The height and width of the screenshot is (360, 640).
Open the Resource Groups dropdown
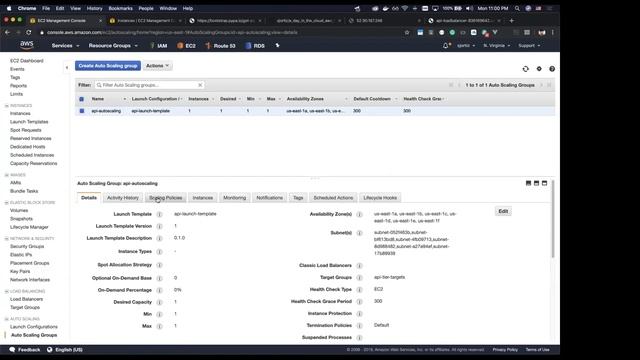113,46
